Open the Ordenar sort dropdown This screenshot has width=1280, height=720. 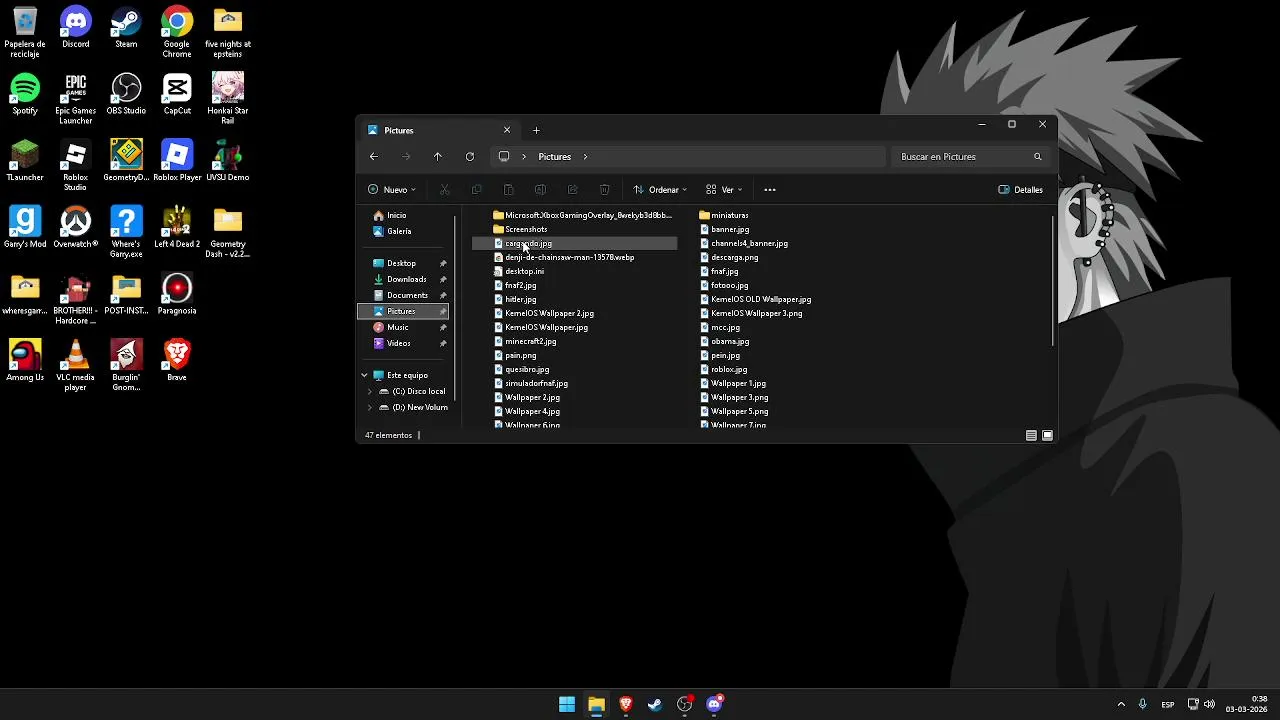click(660, 190)
